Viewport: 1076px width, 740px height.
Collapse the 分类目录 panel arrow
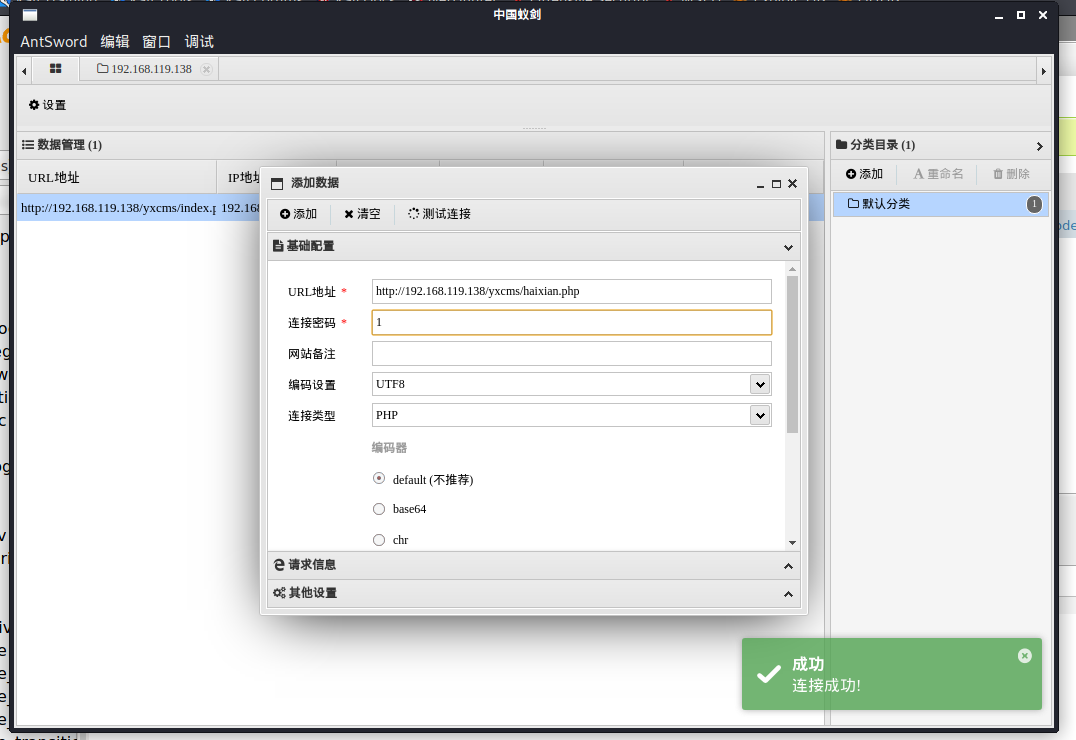[1040, 146]
